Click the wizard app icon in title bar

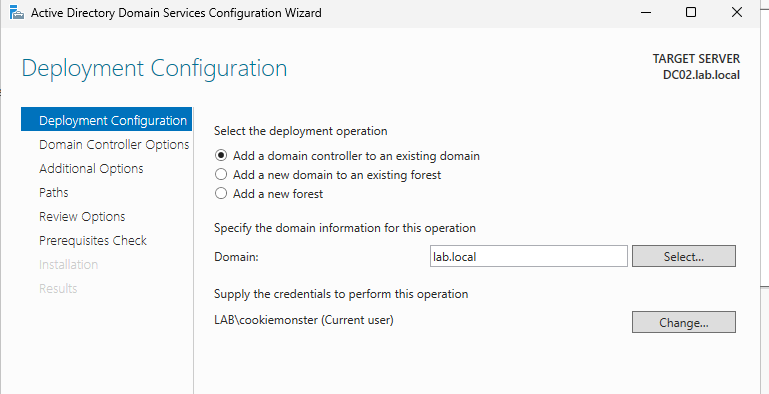tap(17, 13)
